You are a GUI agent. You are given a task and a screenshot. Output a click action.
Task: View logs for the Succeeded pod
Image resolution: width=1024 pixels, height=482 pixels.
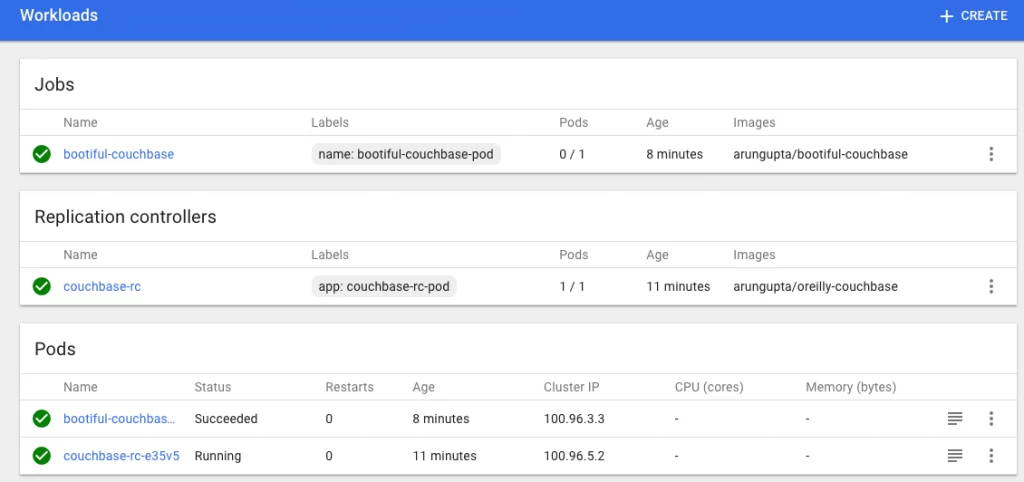tap(955, 419)
